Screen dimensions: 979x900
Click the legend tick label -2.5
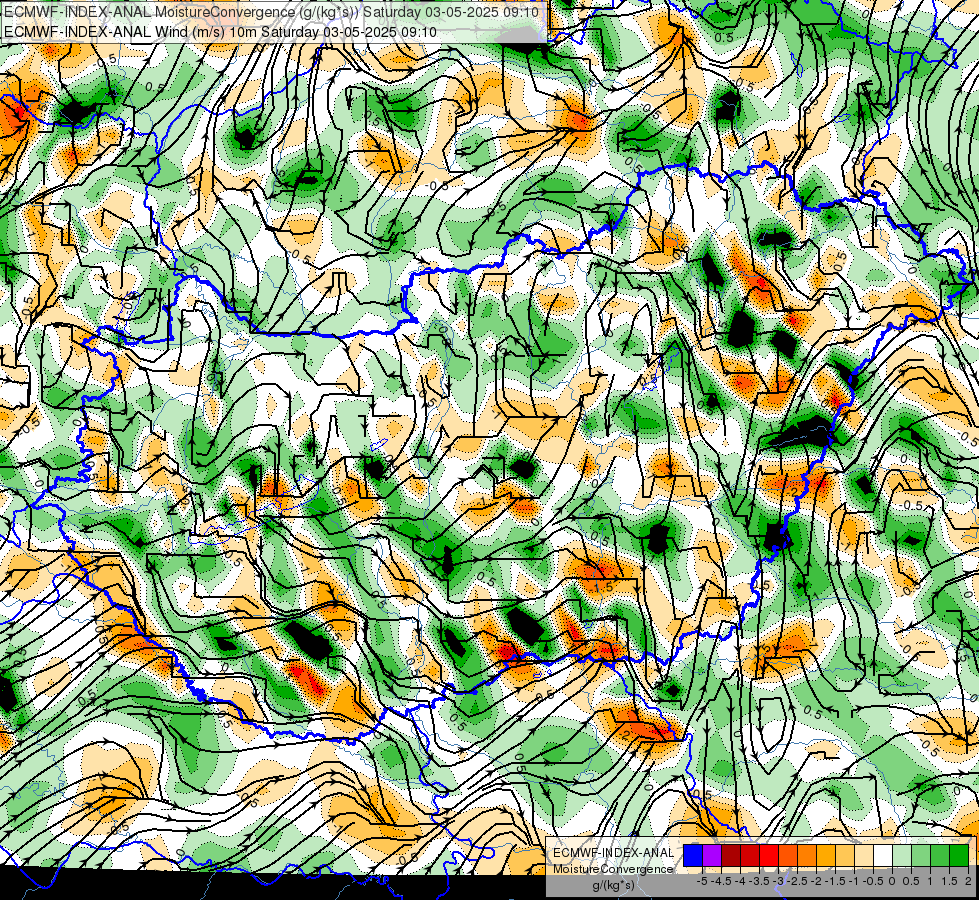[797, 881]
